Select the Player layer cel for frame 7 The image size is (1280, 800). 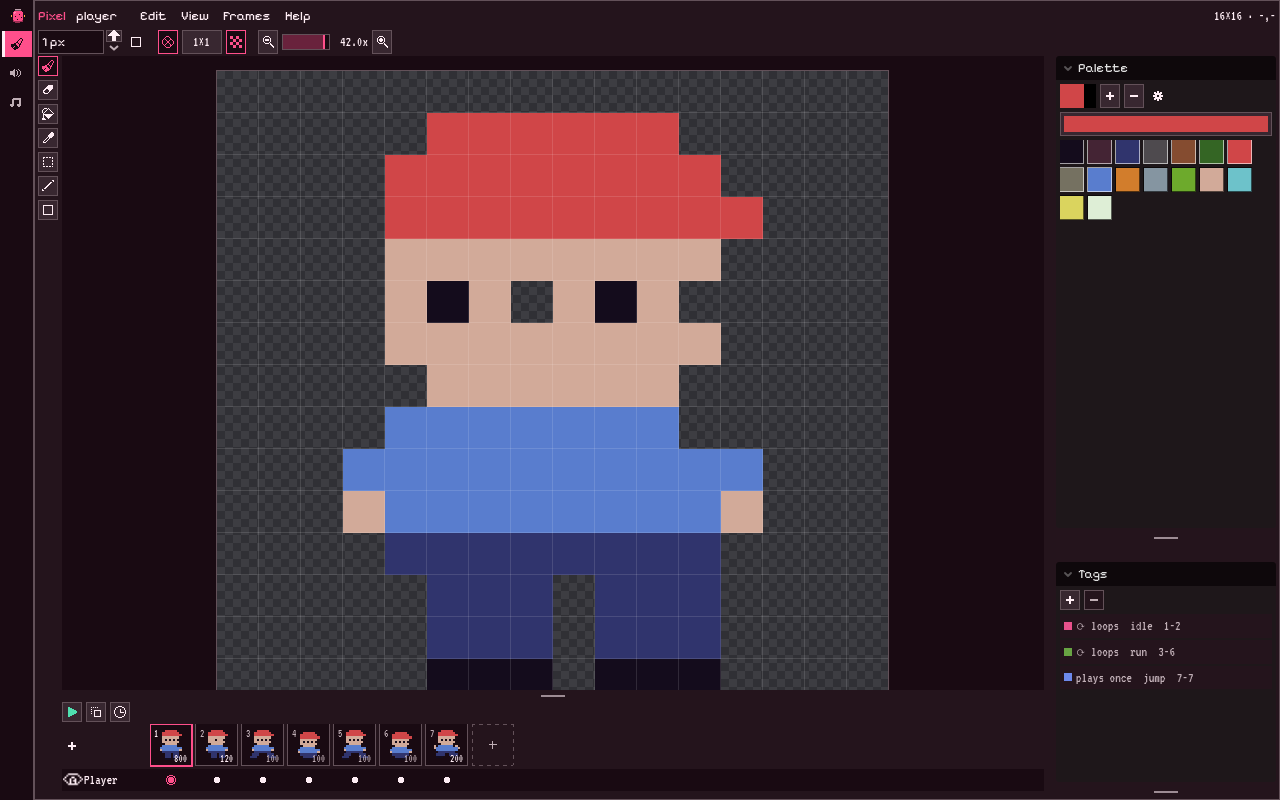click(447, 780)
